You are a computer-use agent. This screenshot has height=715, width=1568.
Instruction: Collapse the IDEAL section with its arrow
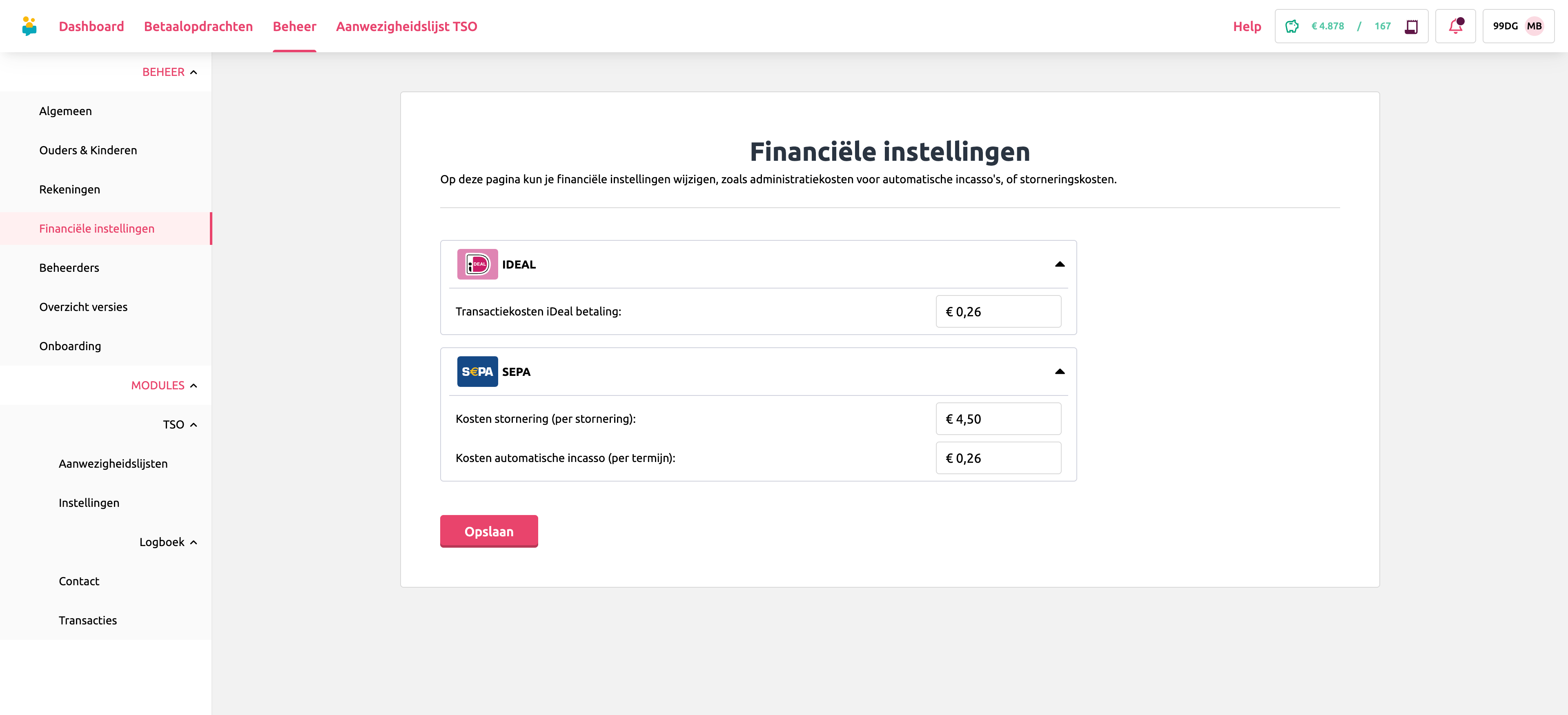coord(1059,264)
